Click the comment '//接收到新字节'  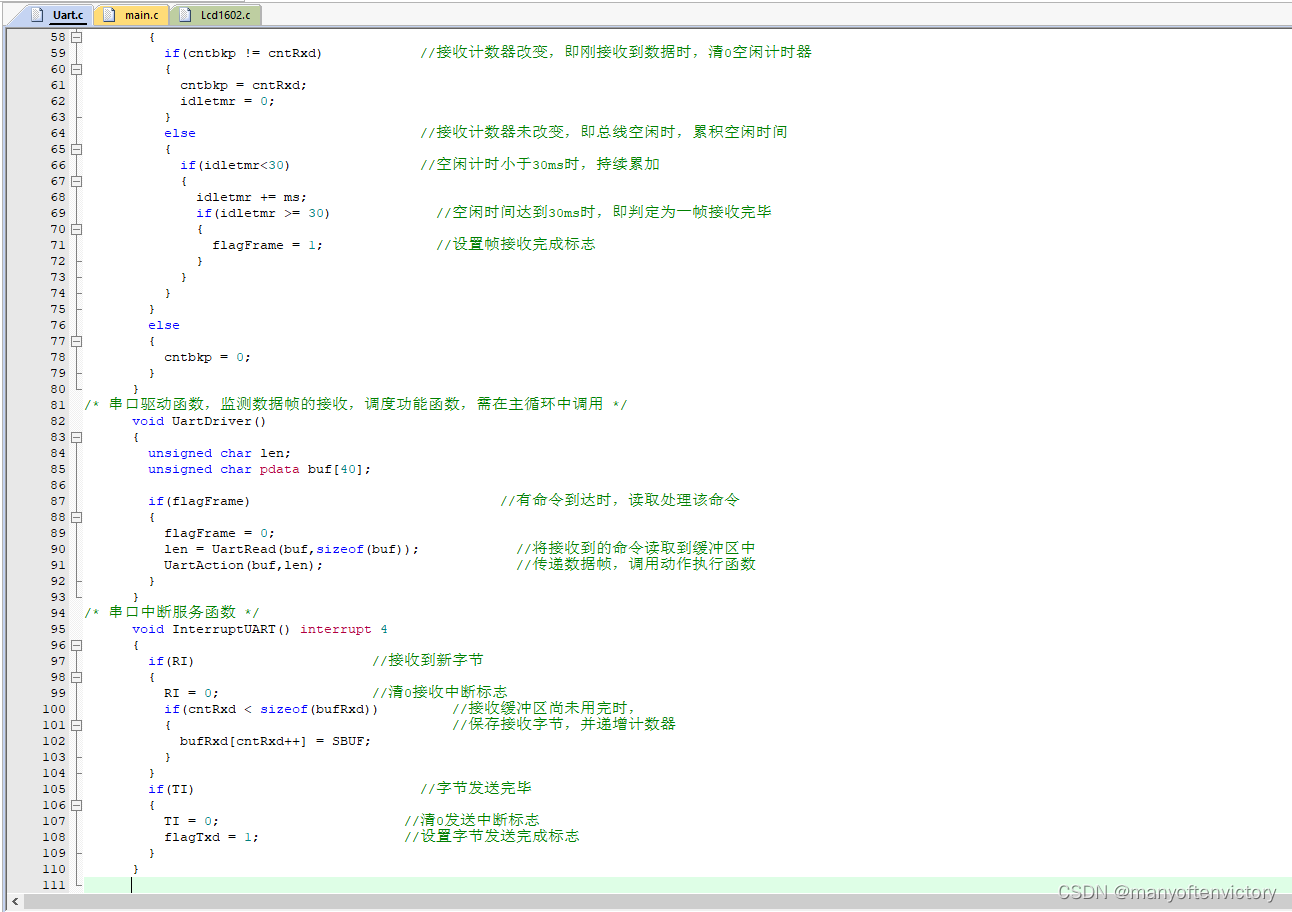click(x=428, y=661)
